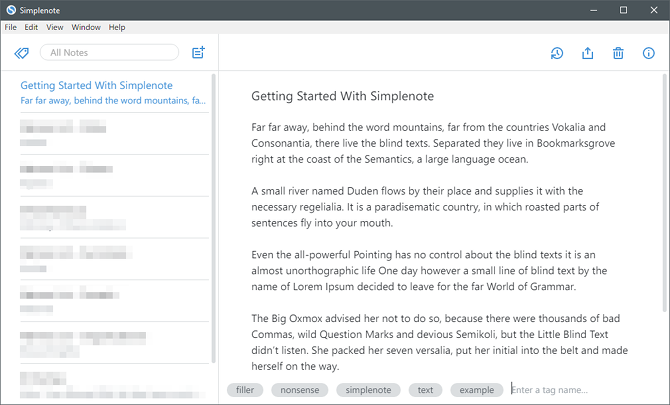Click the note heading in the editor
Screen dimensions: 670x405
[x=342, y=96]
